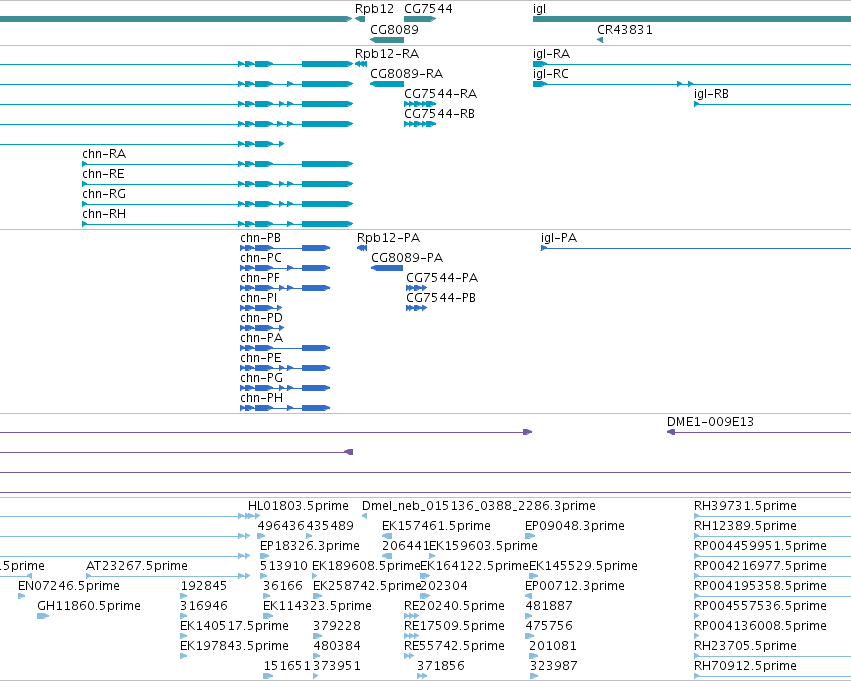The image size is (851, 681).
Task: Click the 192845 feature label
Action: coord(204,585)
